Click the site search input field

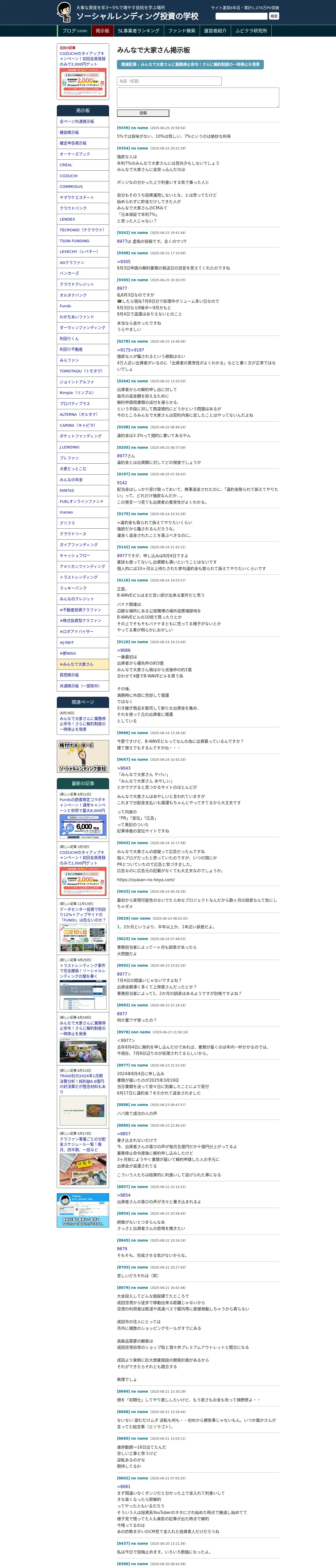click(x=242, y=16)
